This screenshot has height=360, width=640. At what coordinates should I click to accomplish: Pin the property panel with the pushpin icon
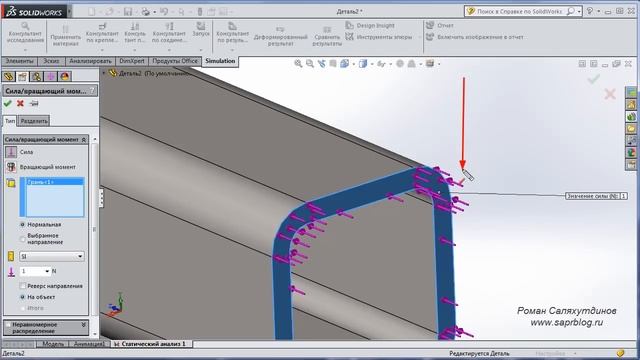click(34, 104)
